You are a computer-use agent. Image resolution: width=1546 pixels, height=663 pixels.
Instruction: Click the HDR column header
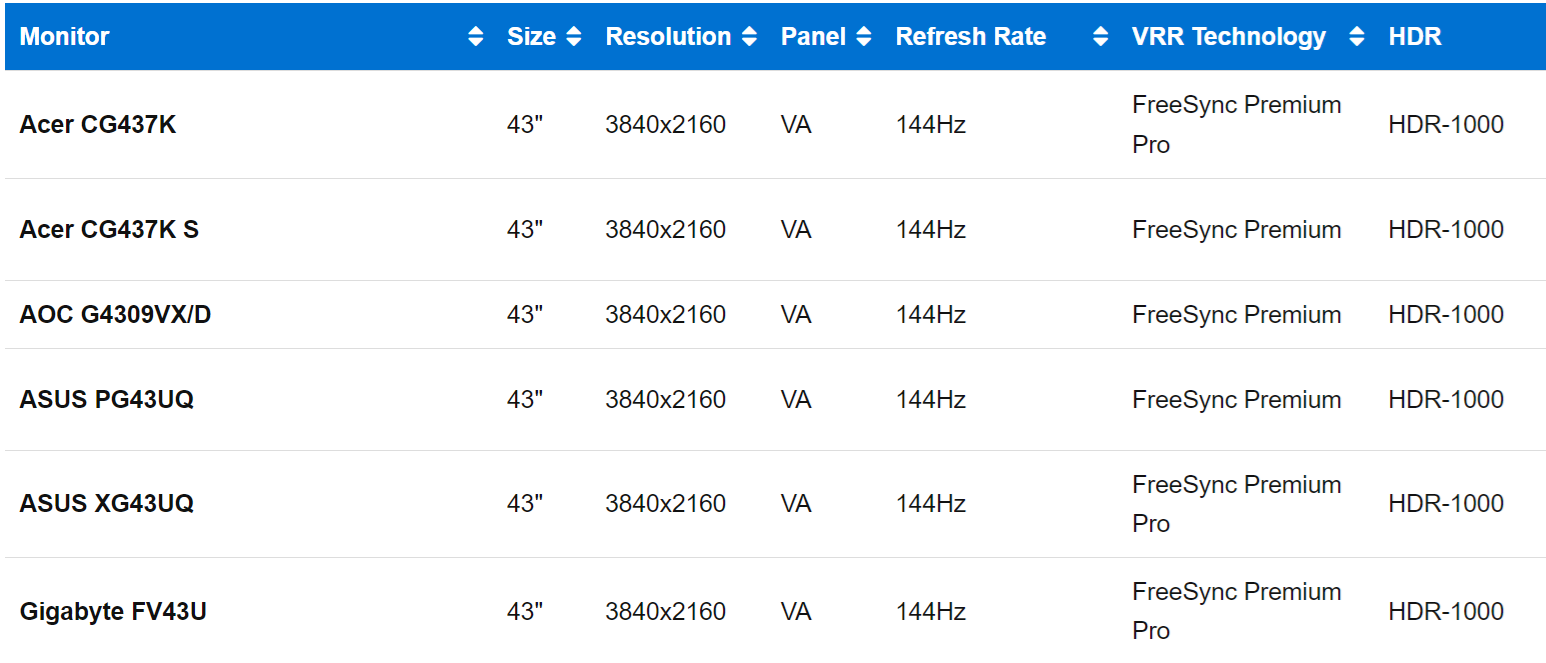pyautogui.click(x=1415, y=37)
